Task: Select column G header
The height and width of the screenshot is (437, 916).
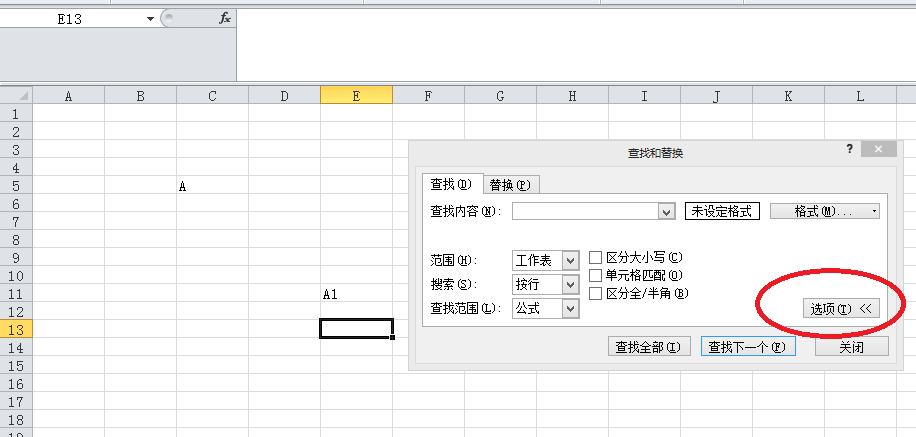Action: click(x=500, y=96)
